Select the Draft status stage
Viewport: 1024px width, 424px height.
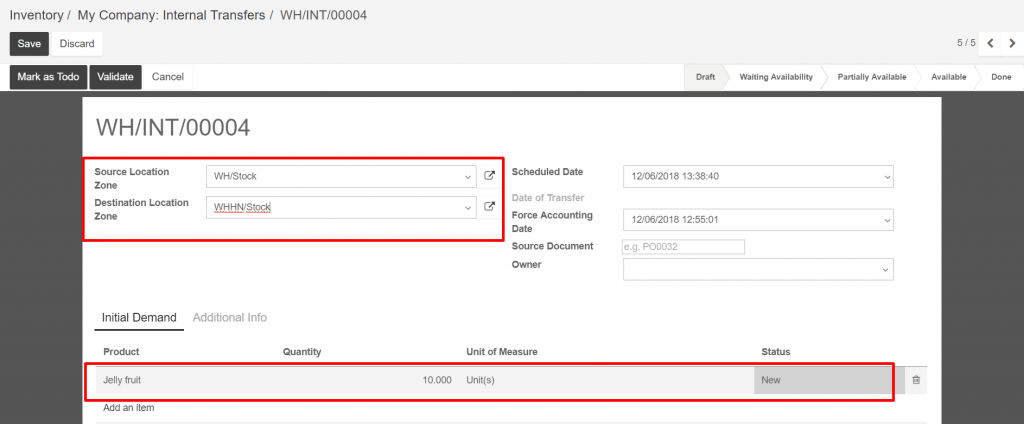705,77
